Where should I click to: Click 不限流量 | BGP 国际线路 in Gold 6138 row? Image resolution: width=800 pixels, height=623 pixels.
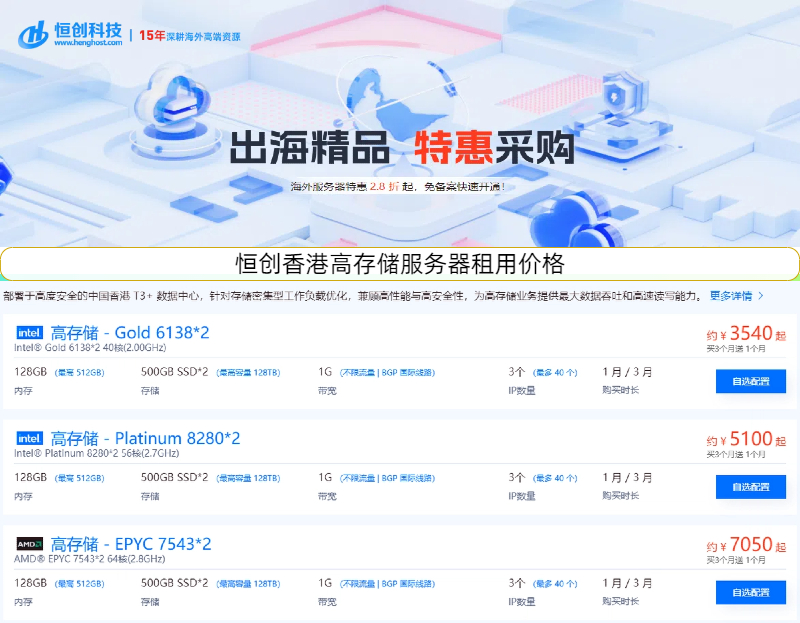[x=387, y=373]
